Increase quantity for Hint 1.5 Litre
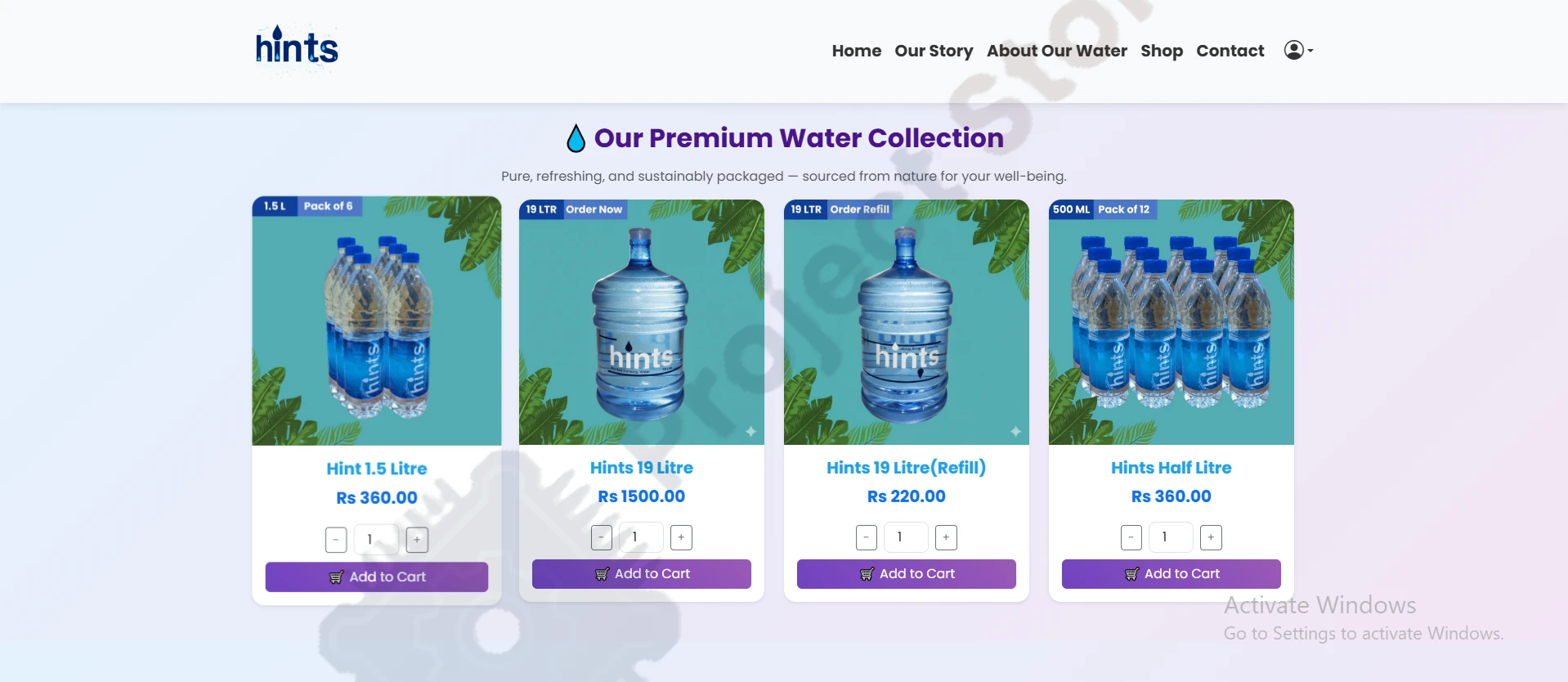1568x682 pixels. [417, 539]
